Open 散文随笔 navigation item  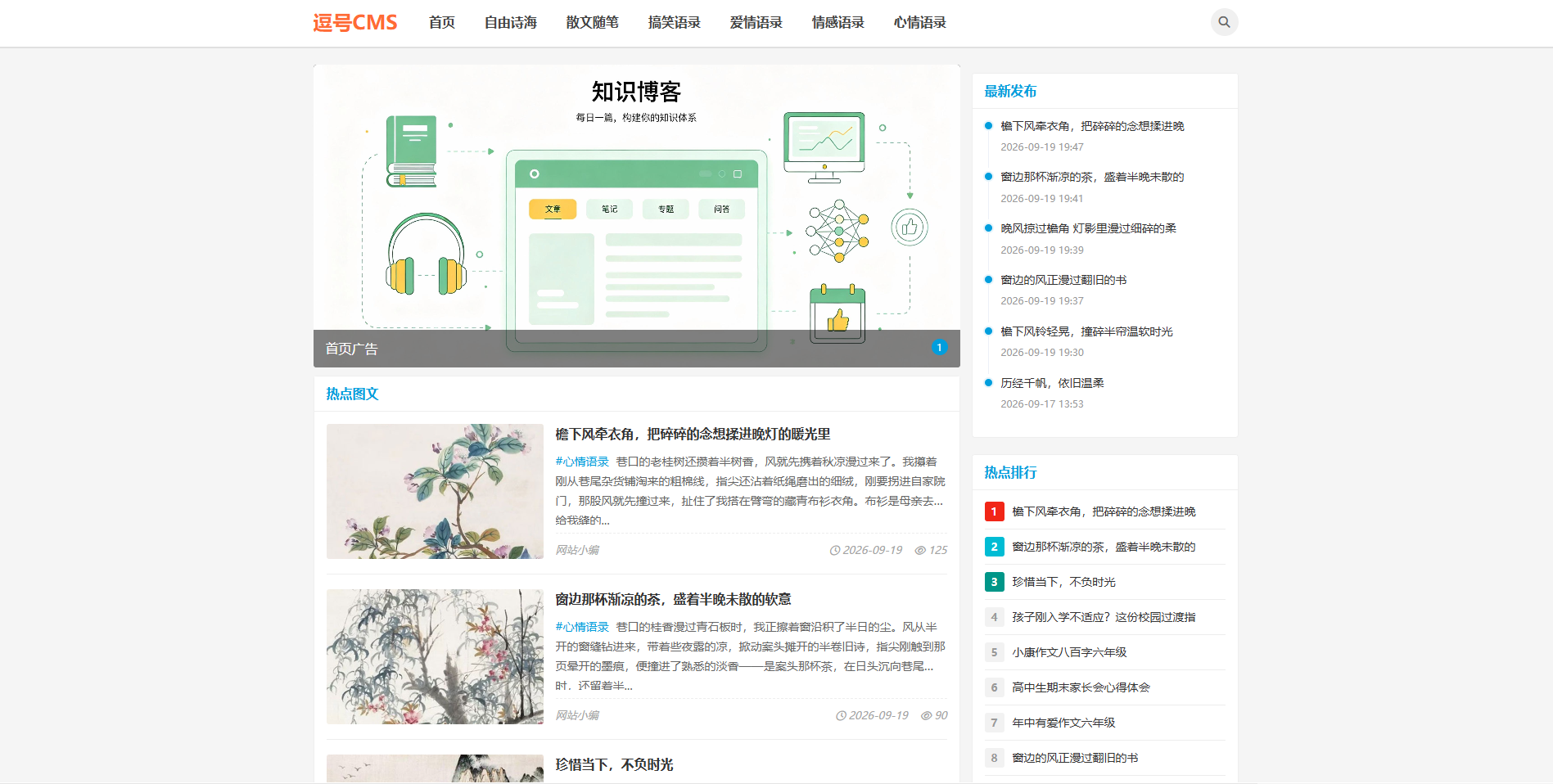pos(593,22)
